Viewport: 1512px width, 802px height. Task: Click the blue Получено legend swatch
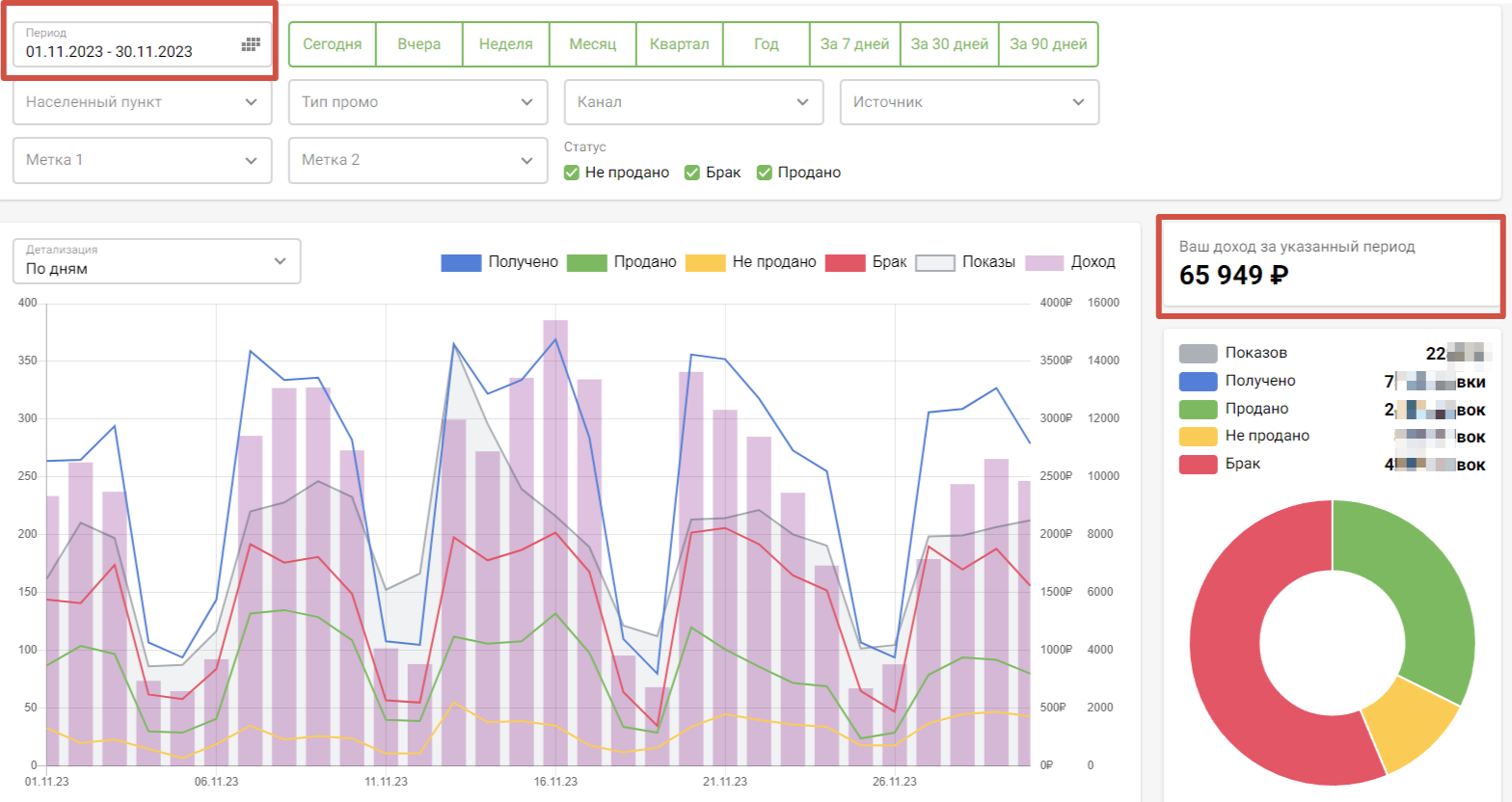click(x=461, y=263)
